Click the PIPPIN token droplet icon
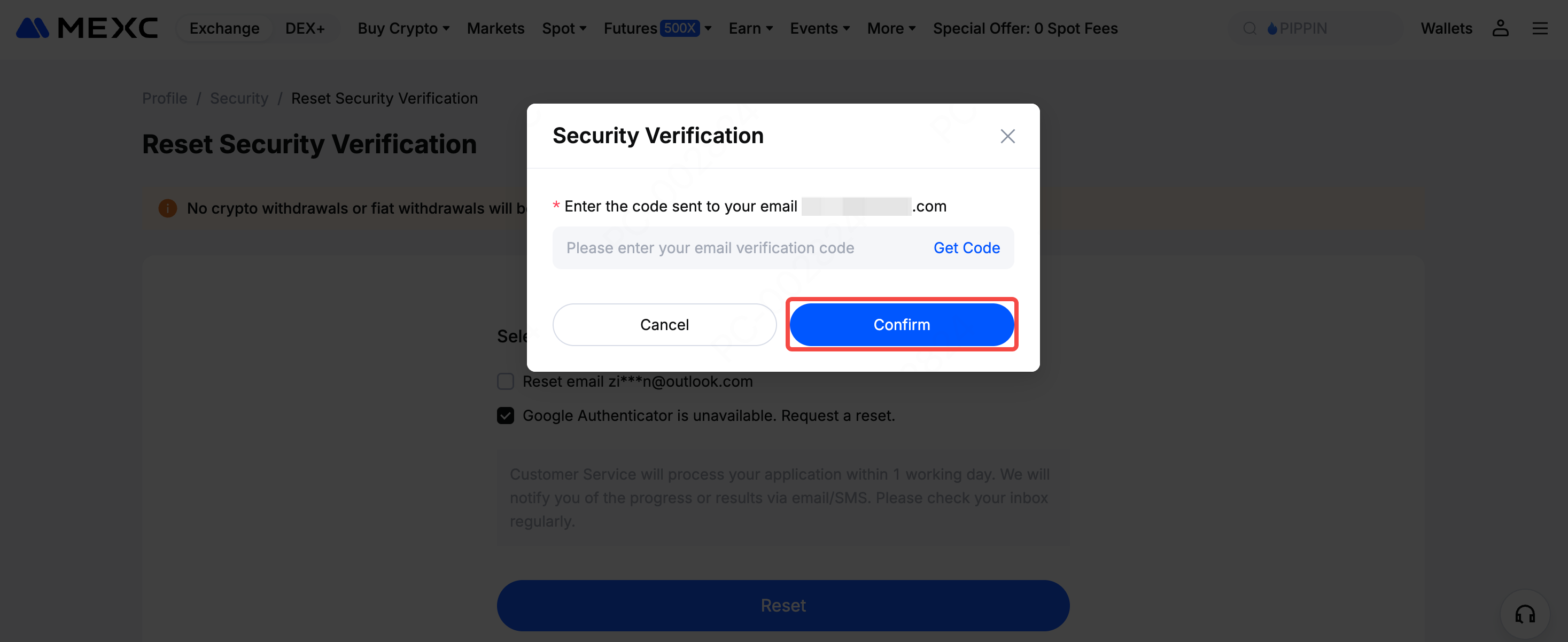The height and width of the screenshot is (642, 1568). 1272,29
